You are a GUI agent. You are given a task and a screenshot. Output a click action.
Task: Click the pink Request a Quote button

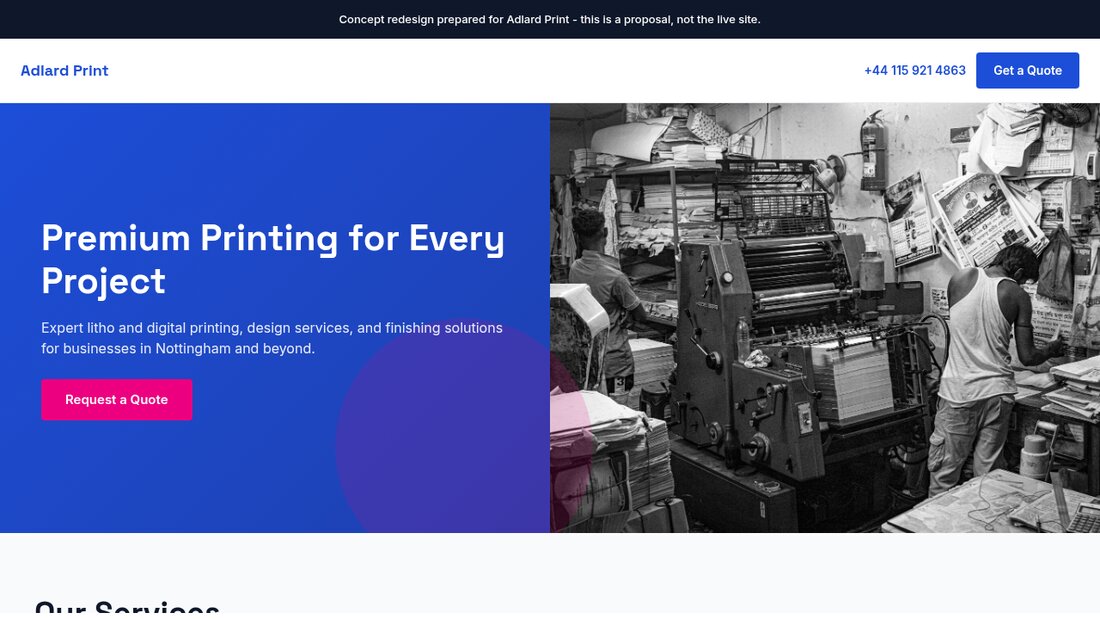(x=116, y=399)
